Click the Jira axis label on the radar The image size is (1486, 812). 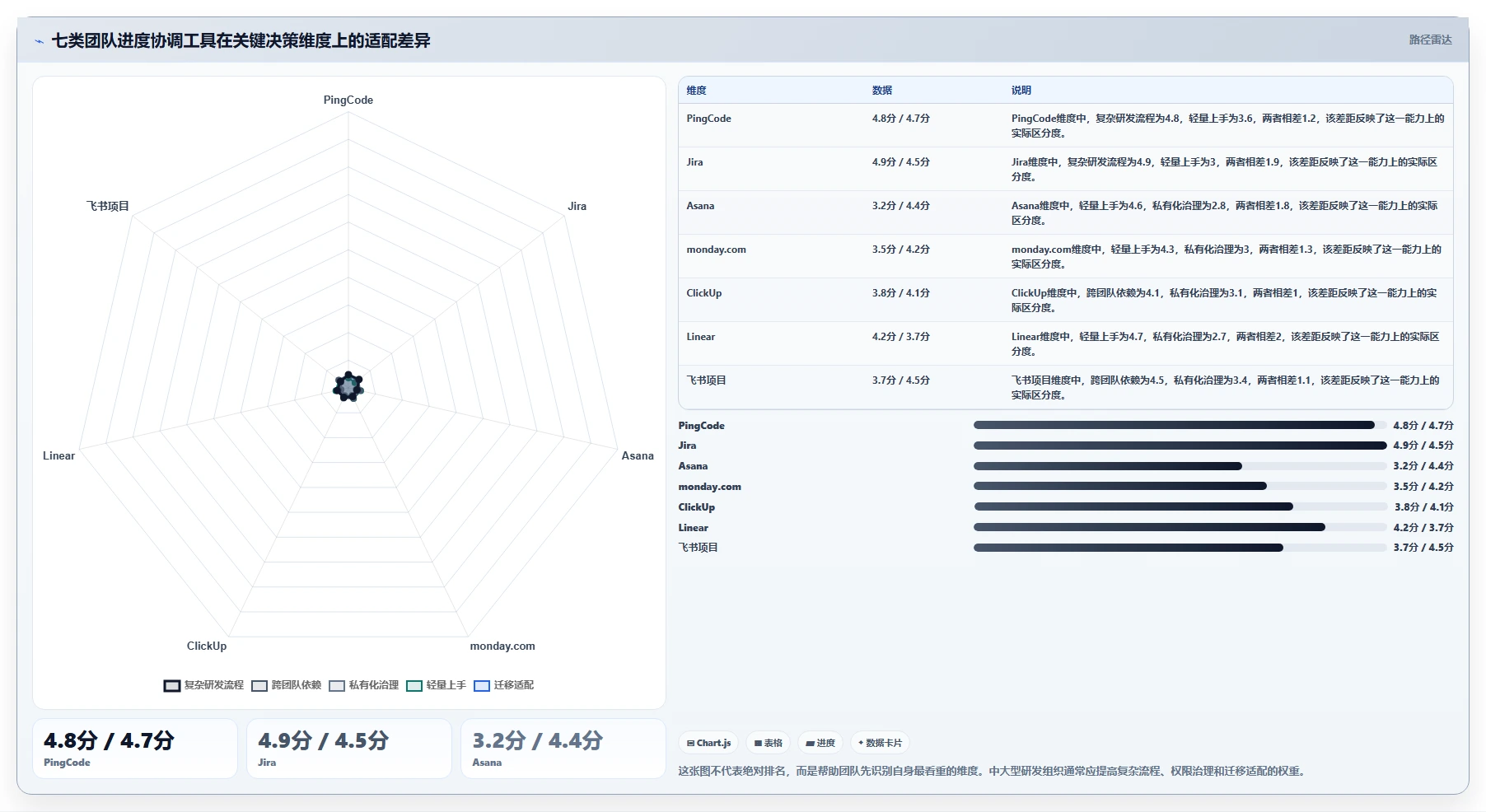pos(577,206)
